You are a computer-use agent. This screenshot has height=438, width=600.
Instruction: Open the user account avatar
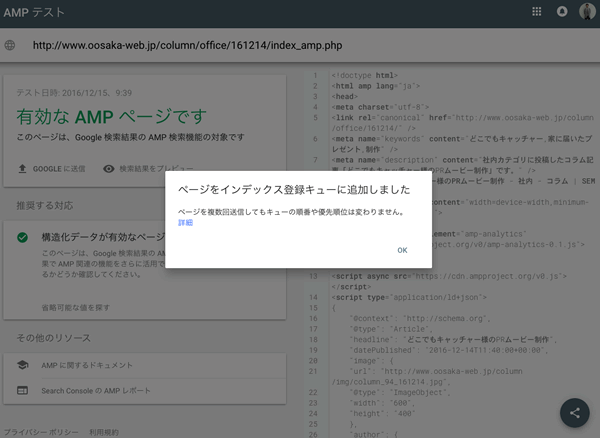pos(587,11)
